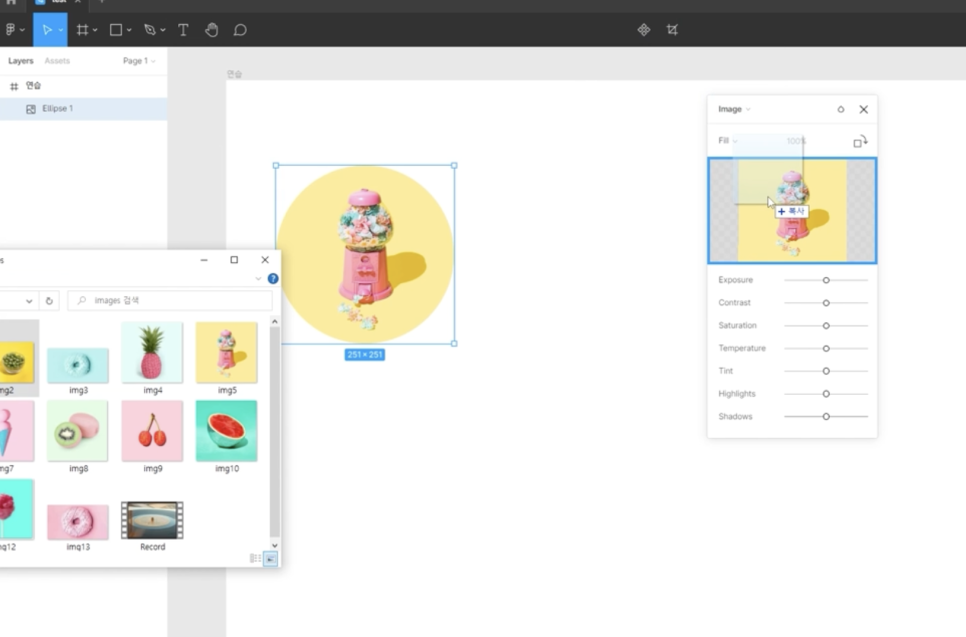
Task: Close the Explorer window
Action: click(x=265, y=260)
